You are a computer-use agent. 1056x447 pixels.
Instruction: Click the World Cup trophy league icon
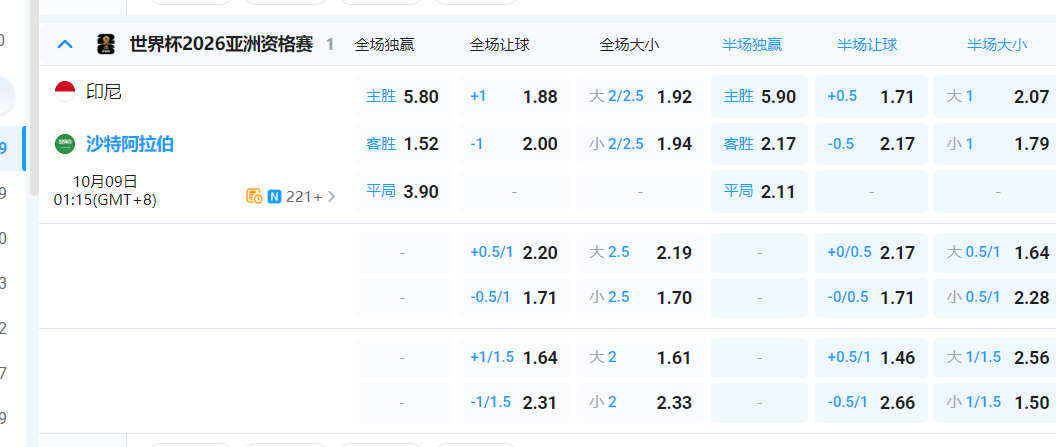click(x=106, y=44)
